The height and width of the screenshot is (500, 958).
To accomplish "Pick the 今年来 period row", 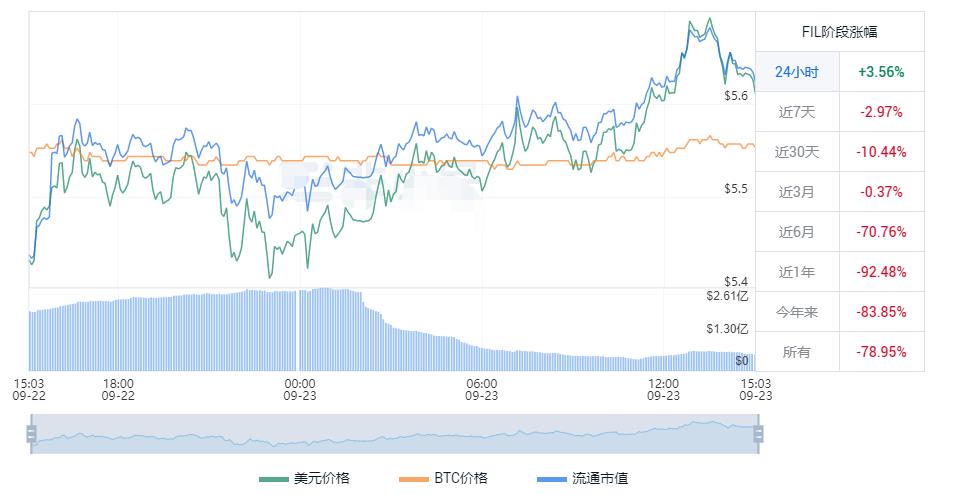I will (797, 312).
